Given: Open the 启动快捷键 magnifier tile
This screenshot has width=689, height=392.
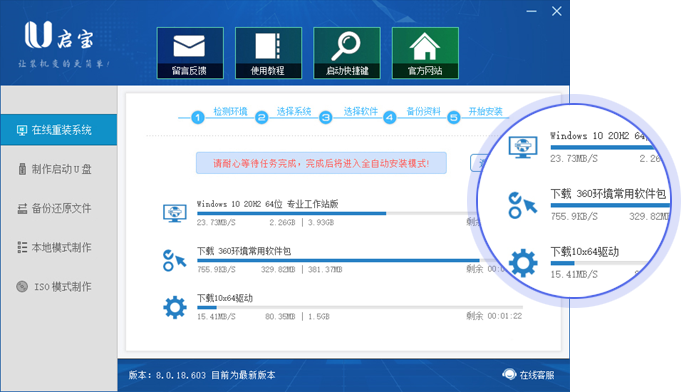Looking at the screenshot, I should tap(347, 53).
